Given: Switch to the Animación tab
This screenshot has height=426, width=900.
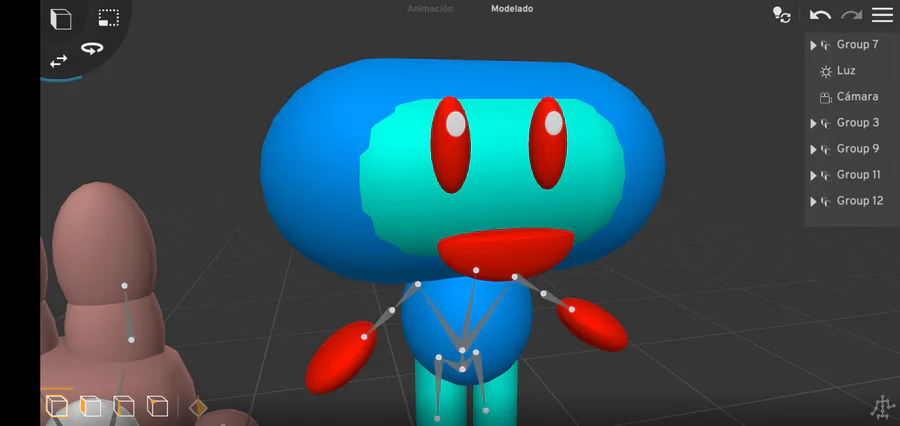Looking at the screenshot, I should pyautogui.click(x=430, y=9).
